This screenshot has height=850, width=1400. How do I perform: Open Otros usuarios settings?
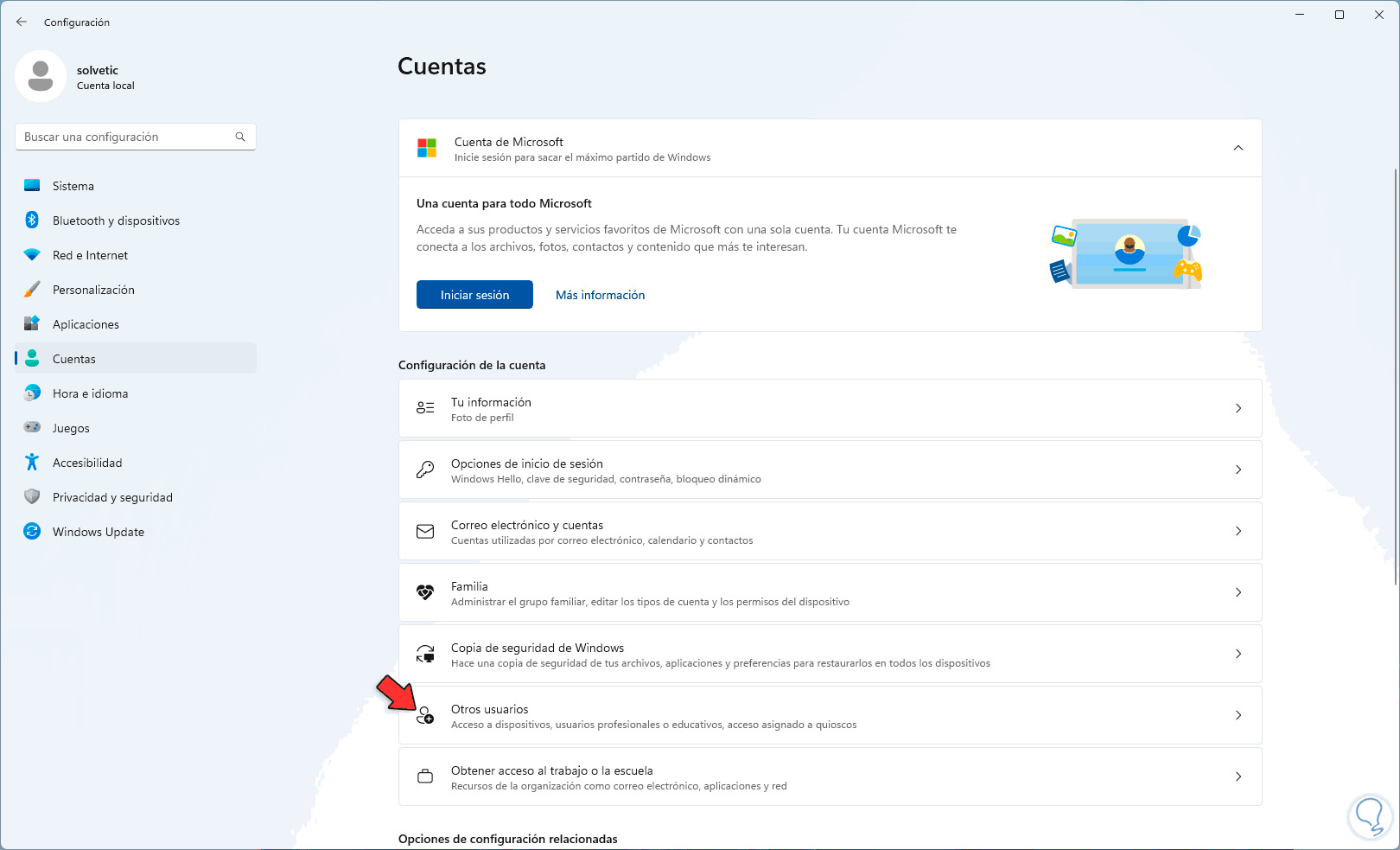(x=830, y=715)
